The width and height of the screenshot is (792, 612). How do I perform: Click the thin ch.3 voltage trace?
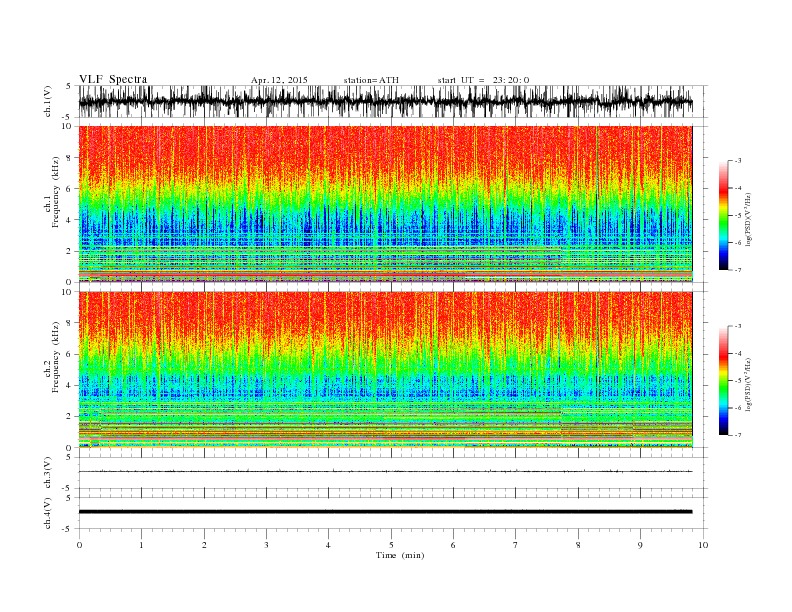[385, 471]
